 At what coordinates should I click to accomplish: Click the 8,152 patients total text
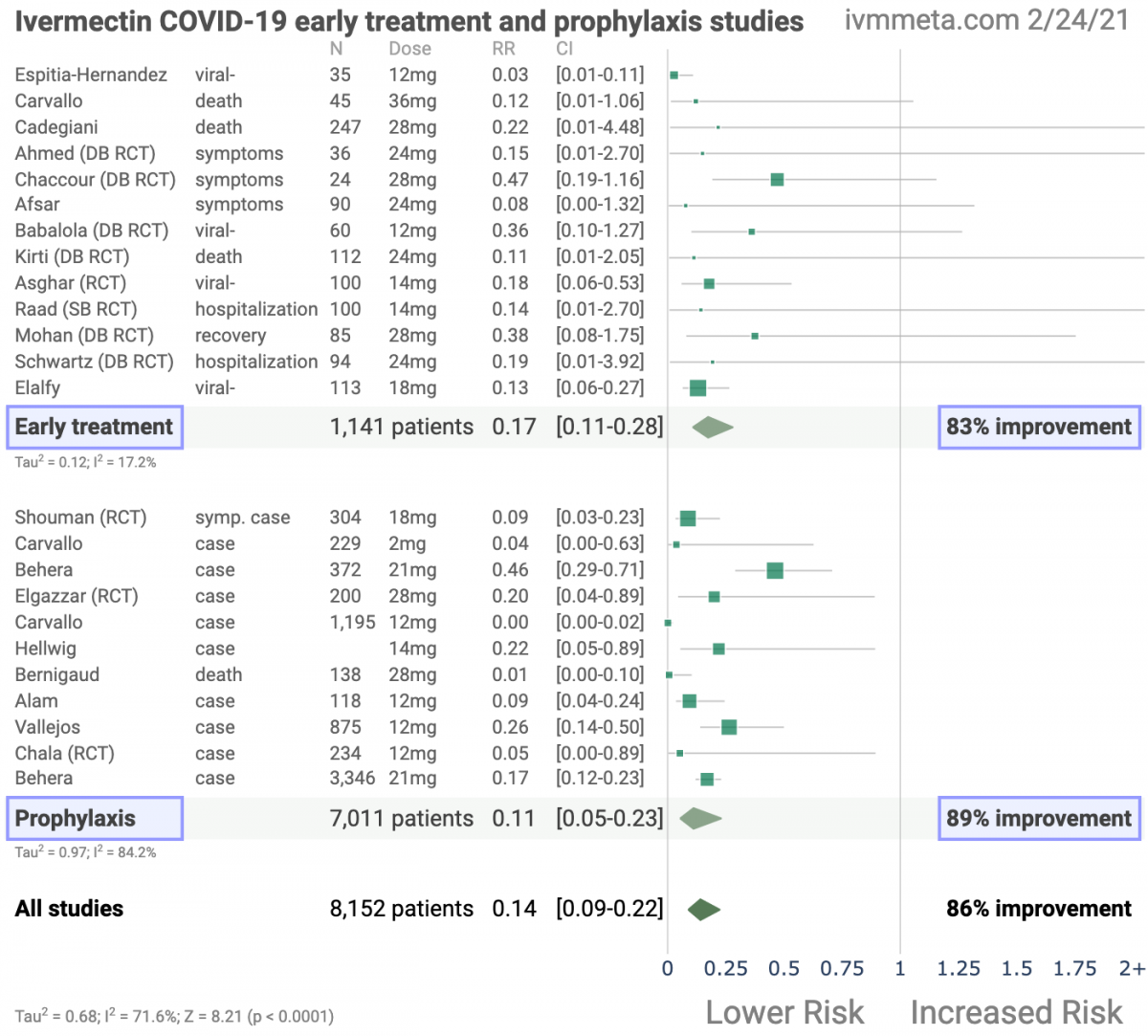click(x=401, y=910)
